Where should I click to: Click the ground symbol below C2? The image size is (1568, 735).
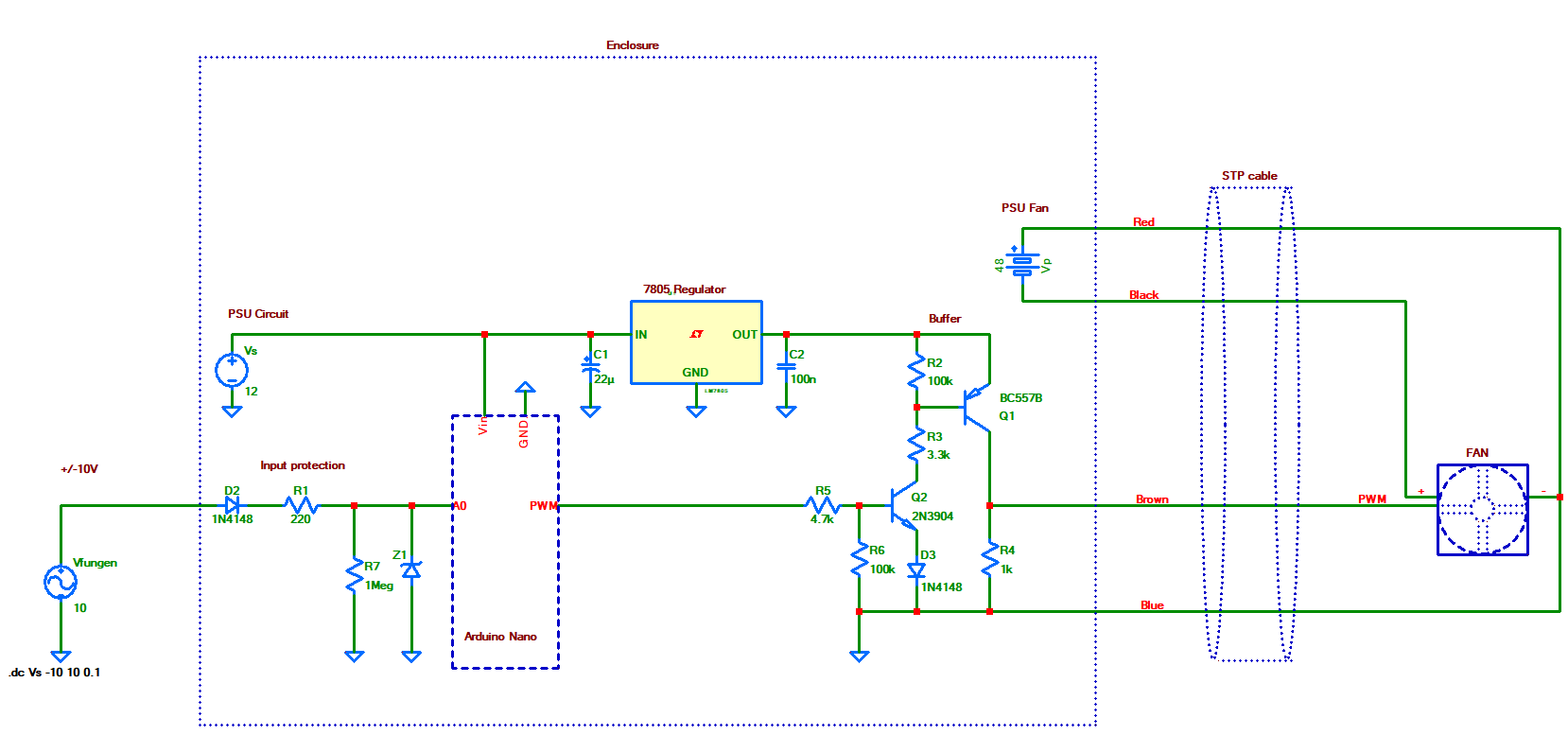[786, 411]
